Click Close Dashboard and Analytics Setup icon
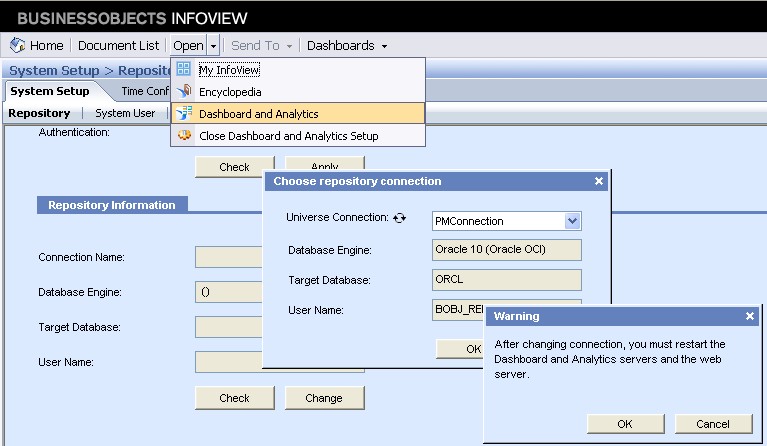 click(x=184, y=136)
